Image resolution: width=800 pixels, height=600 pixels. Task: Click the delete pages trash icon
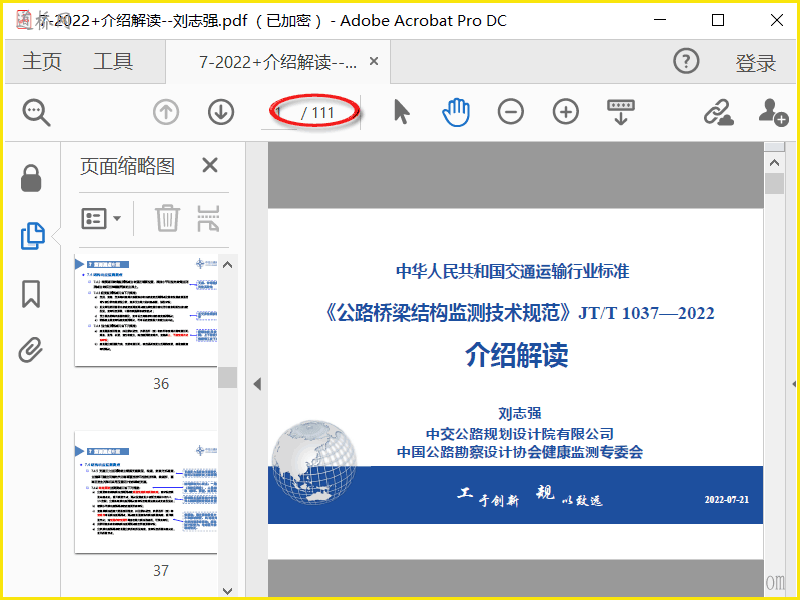tap(167, 218)
